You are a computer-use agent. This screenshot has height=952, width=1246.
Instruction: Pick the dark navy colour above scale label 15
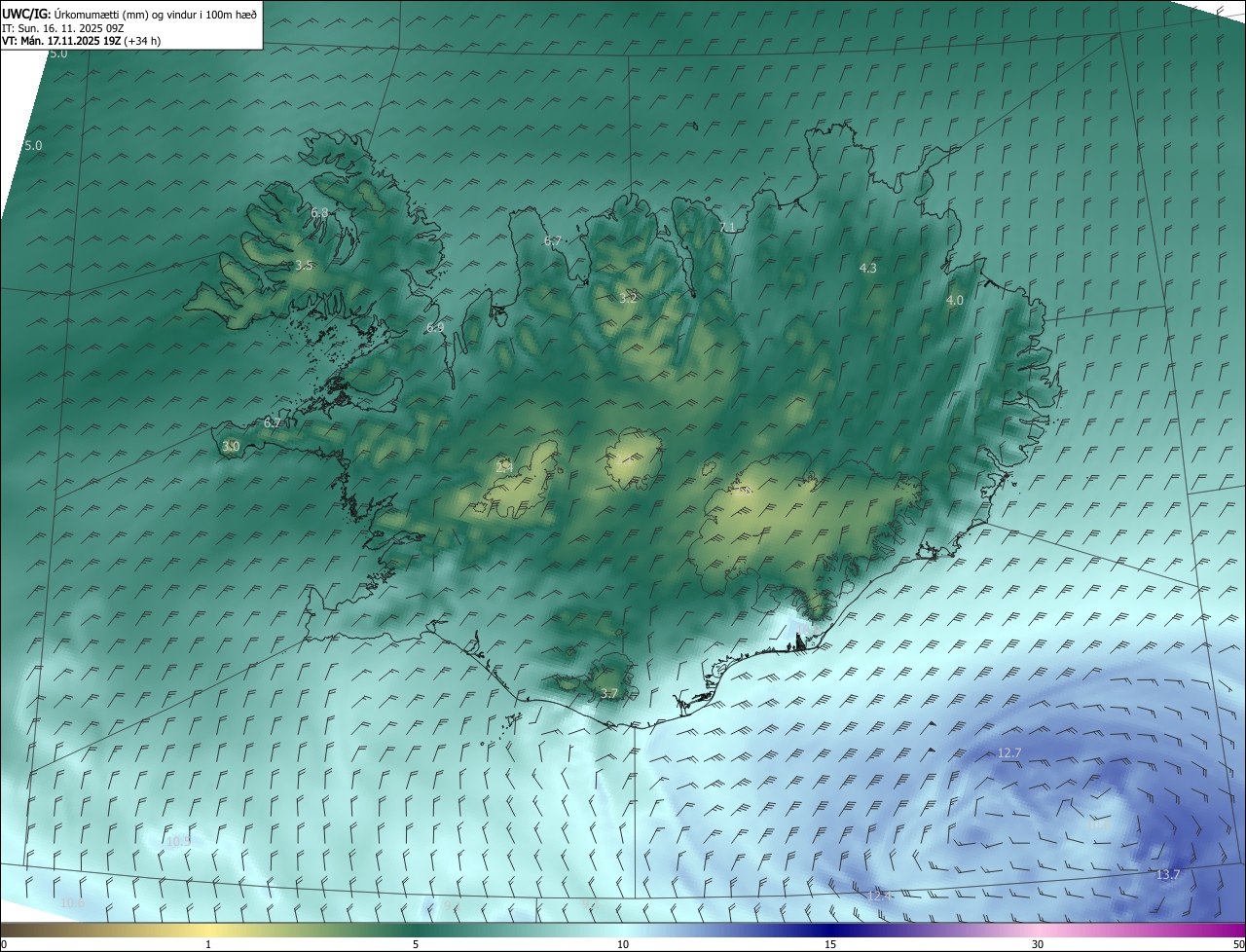[830, 931]
